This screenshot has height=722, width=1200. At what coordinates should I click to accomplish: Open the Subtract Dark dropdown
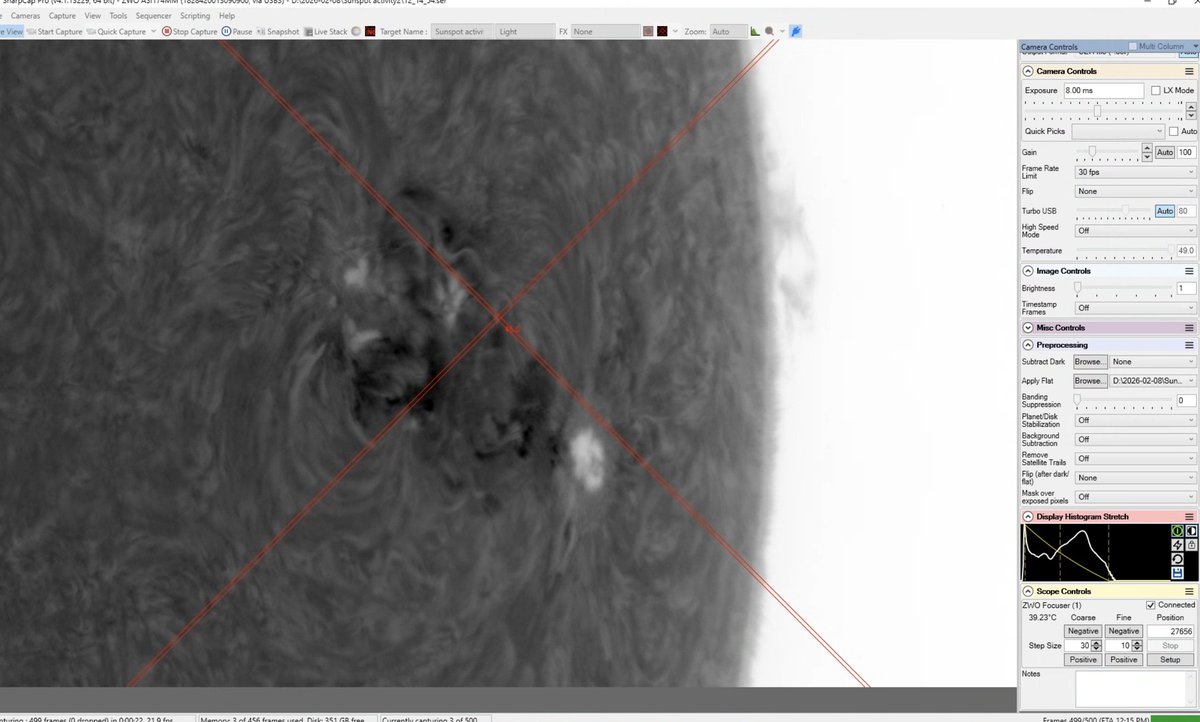[x=1153, y=362]
